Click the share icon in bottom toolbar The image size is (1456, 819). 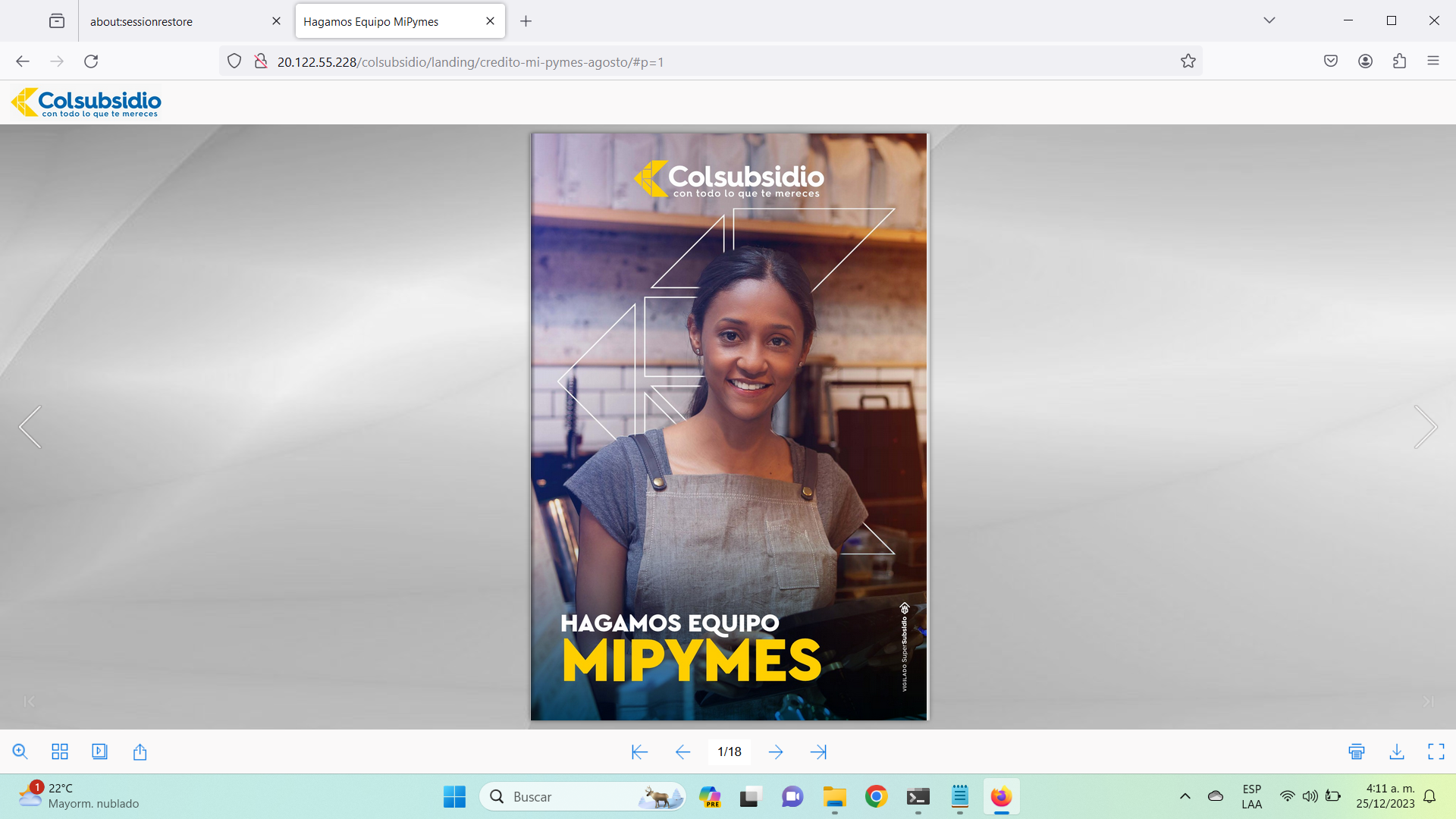click(140, 752)
